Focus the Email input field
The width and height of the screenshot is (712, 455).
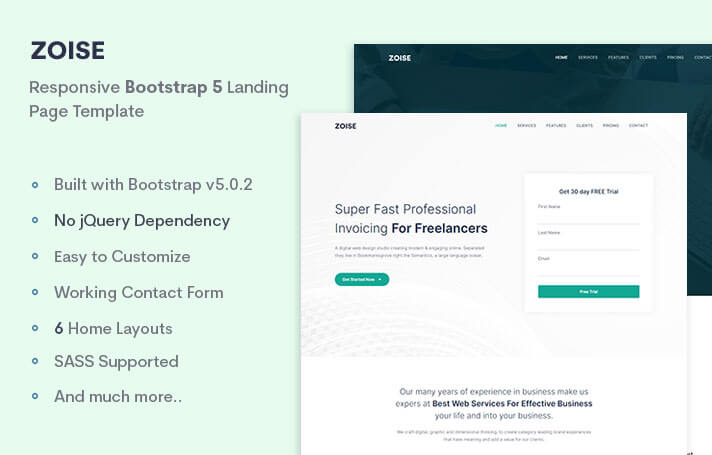pos(588,270)
